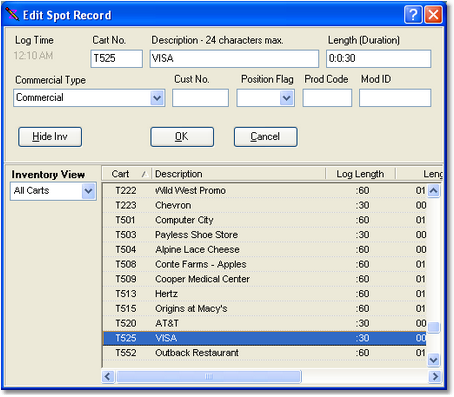This screenshot has height=397, width=454.
Task: Click the horizontal scrollbar thumb
Action: point(209,377)
